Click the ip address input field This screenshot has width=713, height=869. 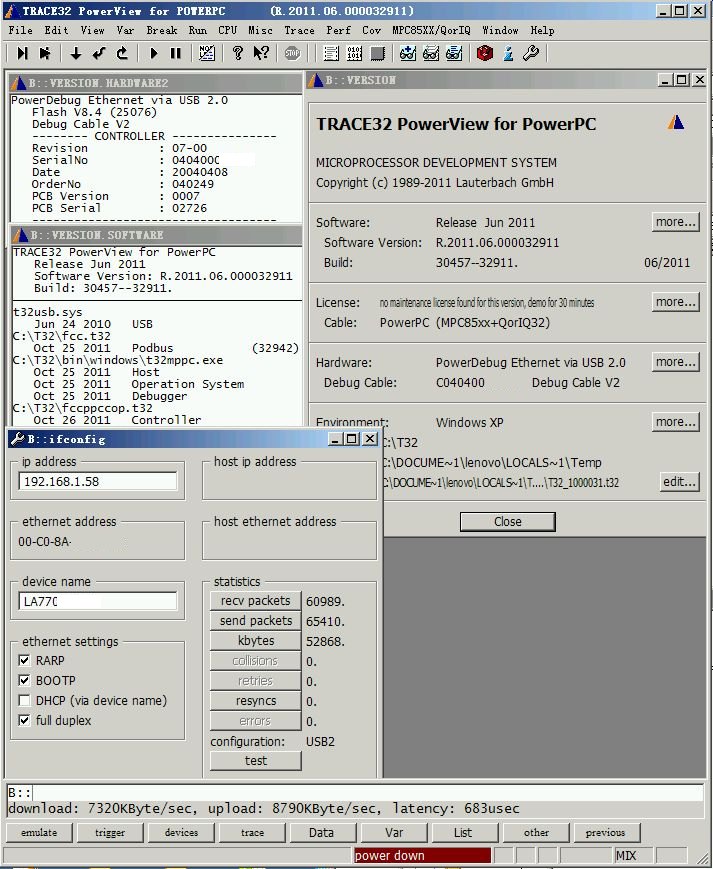coord(98,481)
